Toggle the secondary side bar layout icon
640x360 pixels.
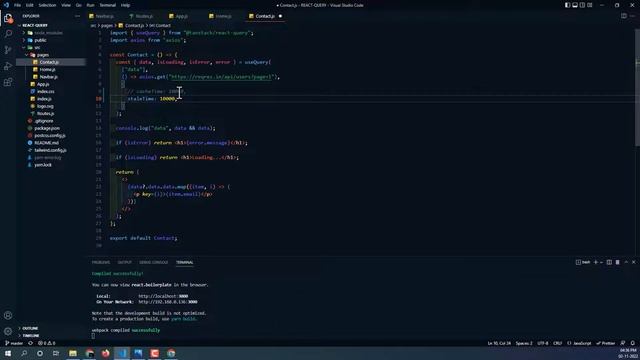[582, 5]
